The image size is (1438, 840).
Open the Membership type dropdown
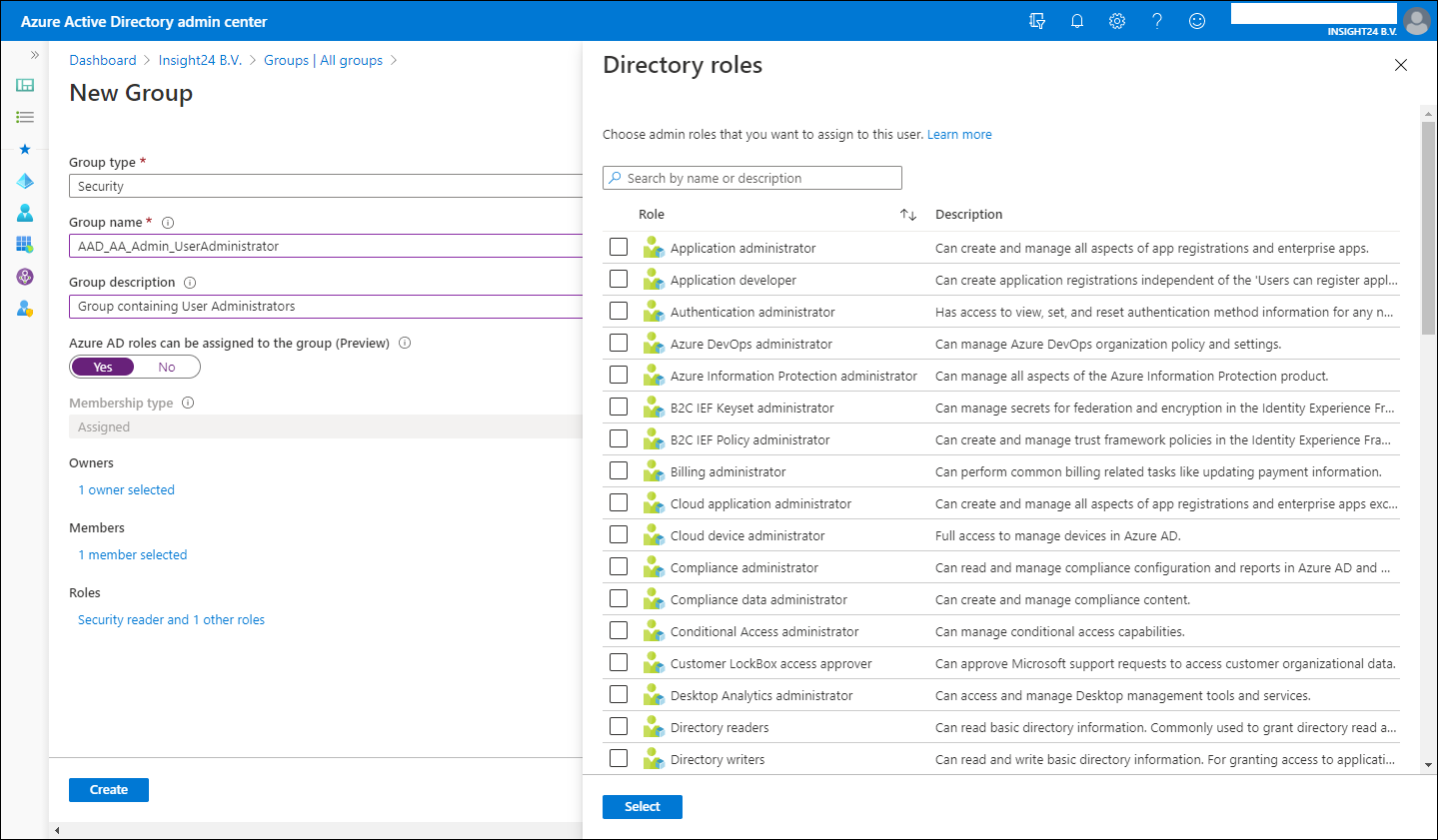pyautogui.click(x=326, y=426)
